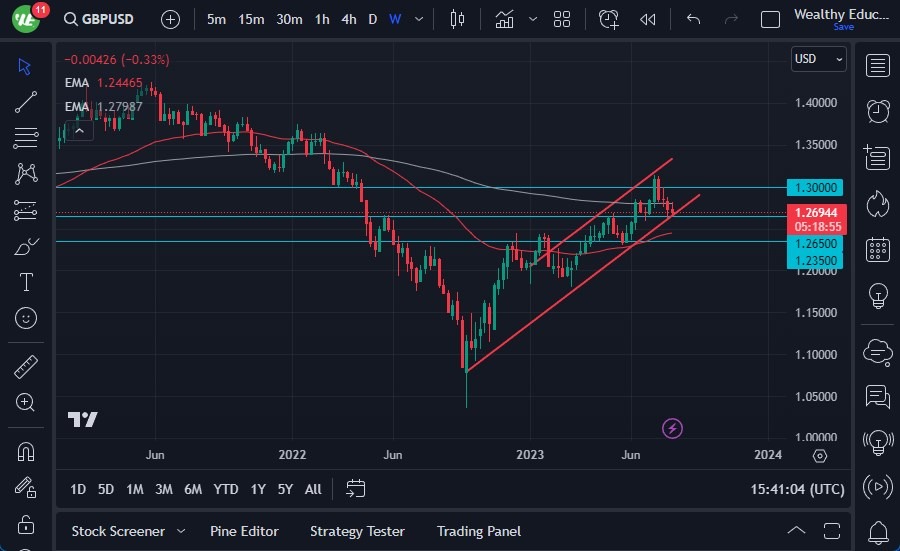The image size is (900, 551).
Task: Open the USD currency dropdown
Action: 817,59
